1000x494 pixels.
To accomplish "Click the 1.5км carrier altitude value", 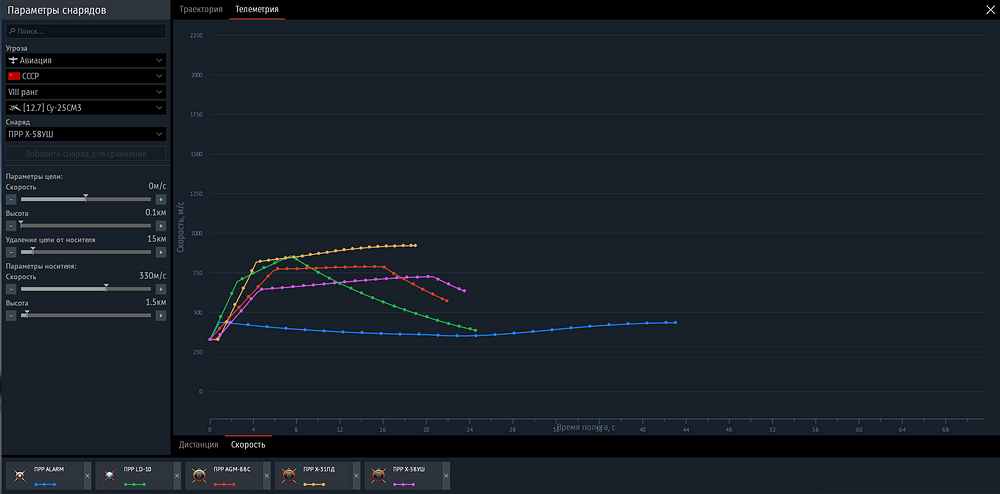I will (x=156, y=303).
